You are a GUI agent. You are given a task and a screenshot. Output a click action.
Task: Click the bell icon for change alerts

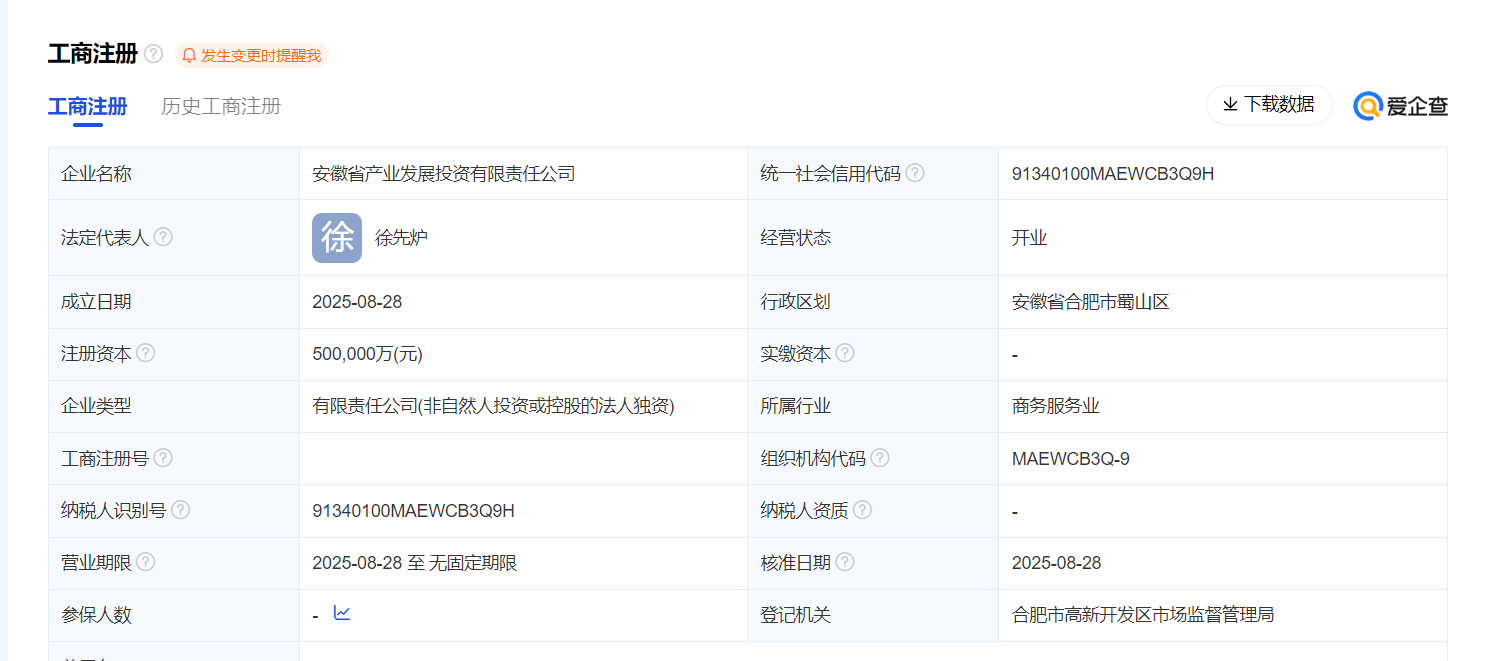[189, 56]
